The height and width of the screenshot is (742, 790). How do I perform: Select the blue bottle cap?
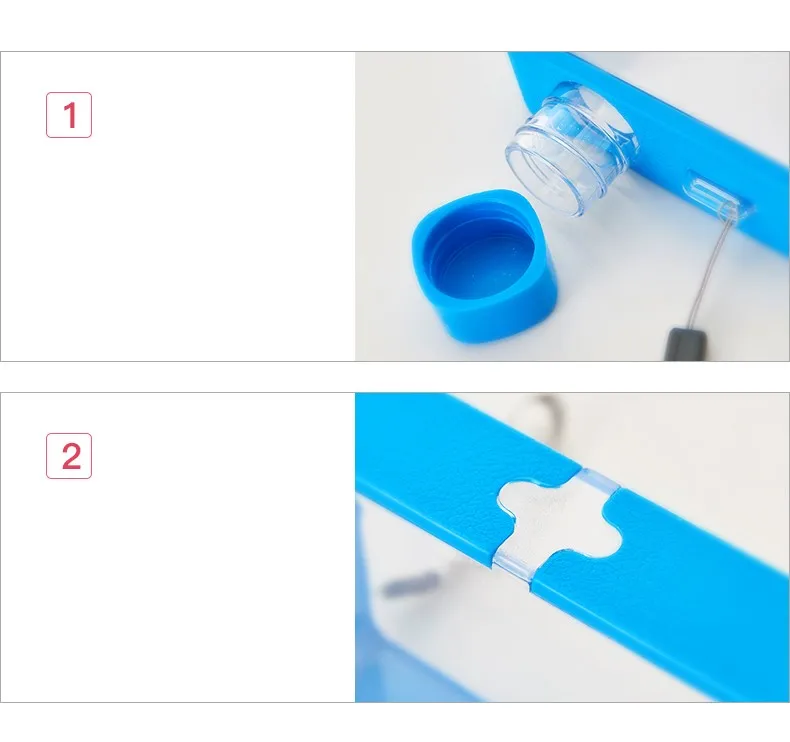click(485, 266)
